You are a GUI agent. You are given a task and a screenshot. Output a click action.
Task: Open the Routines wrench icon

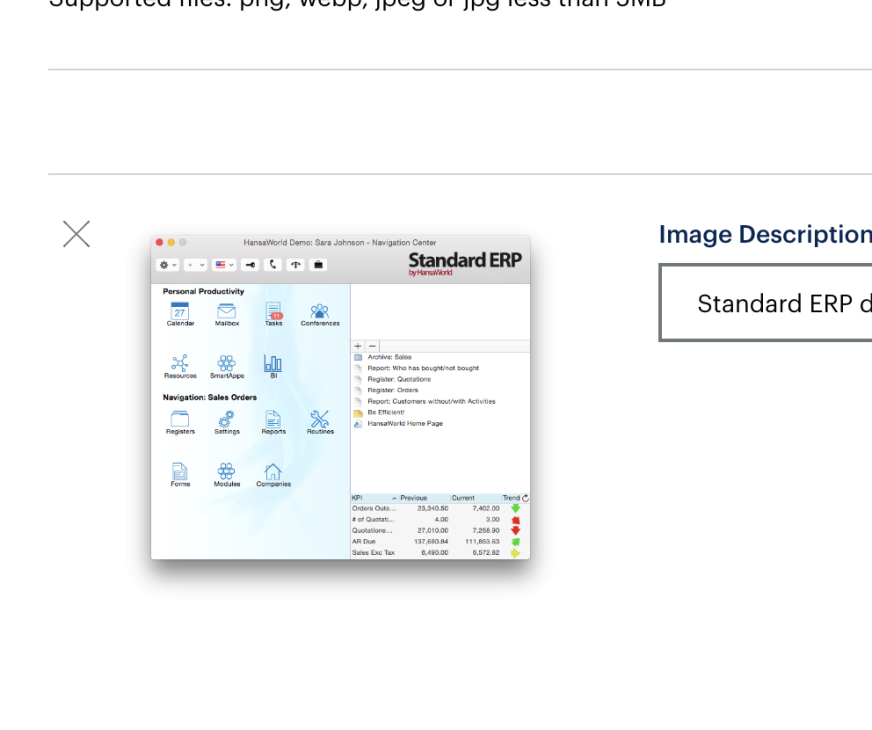point(320,421)
